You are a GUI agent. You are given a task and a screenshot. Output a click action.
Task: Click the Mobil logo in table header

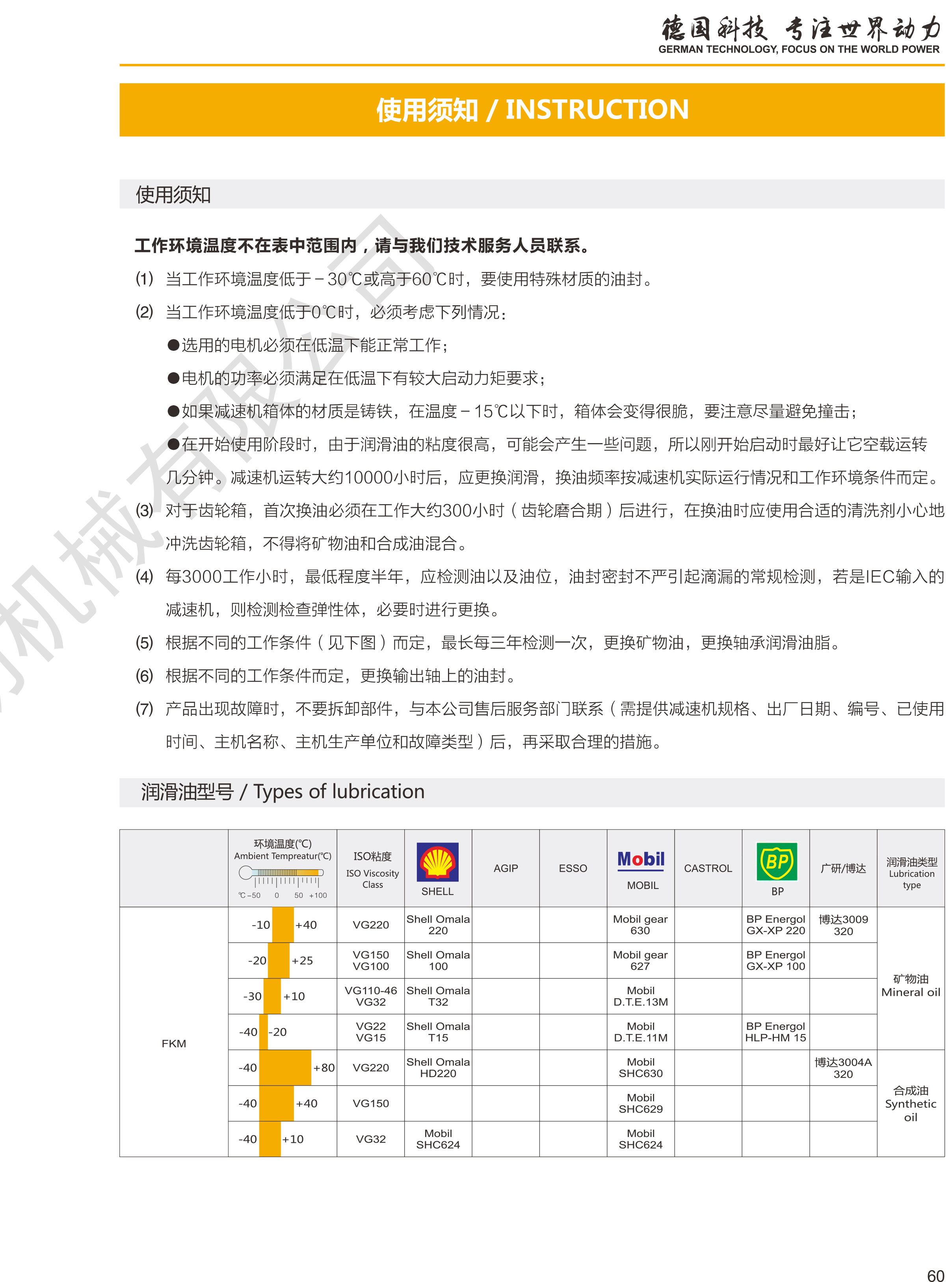coord(641,859)
